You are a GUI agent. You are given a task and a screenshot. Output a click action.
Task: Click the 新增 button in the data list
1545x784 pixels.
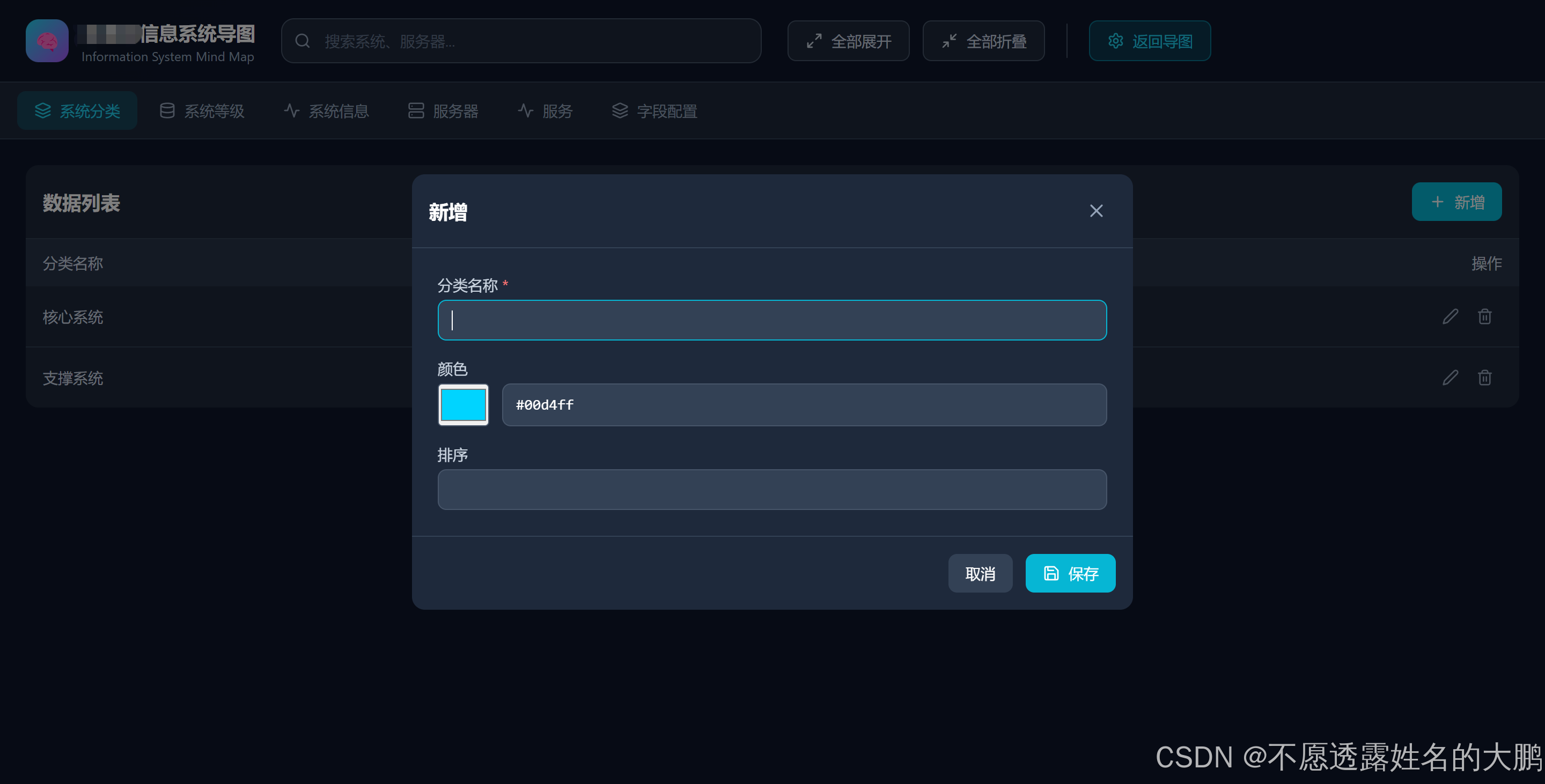click(x=1457, y=202)
